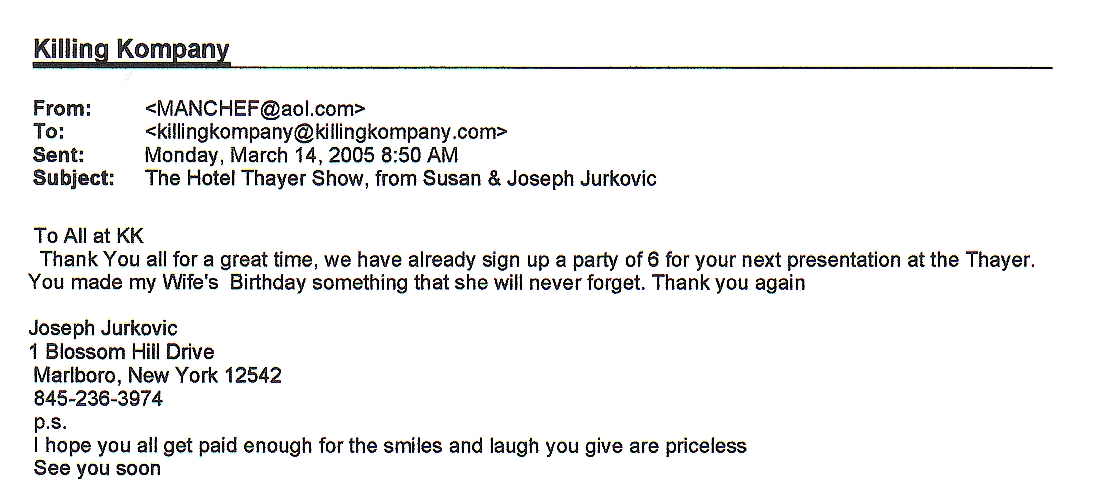Click the 1 Blossom Hill Drive address line
This screenshot has width=1112, height=502.
pyautogui.click(x=121, y=352)
